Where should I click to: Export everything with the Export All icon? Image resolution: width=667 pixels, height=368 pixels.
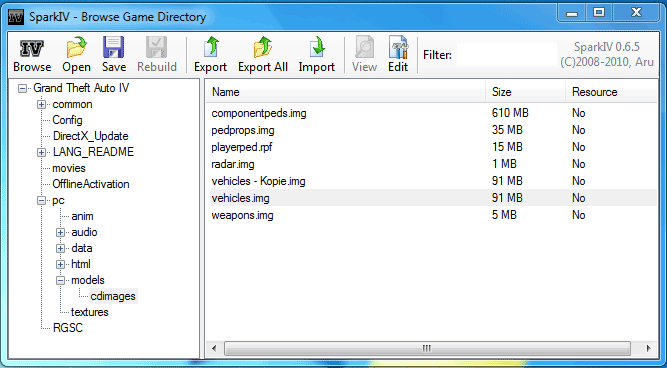pyautogui.click(x=263, y=47)
